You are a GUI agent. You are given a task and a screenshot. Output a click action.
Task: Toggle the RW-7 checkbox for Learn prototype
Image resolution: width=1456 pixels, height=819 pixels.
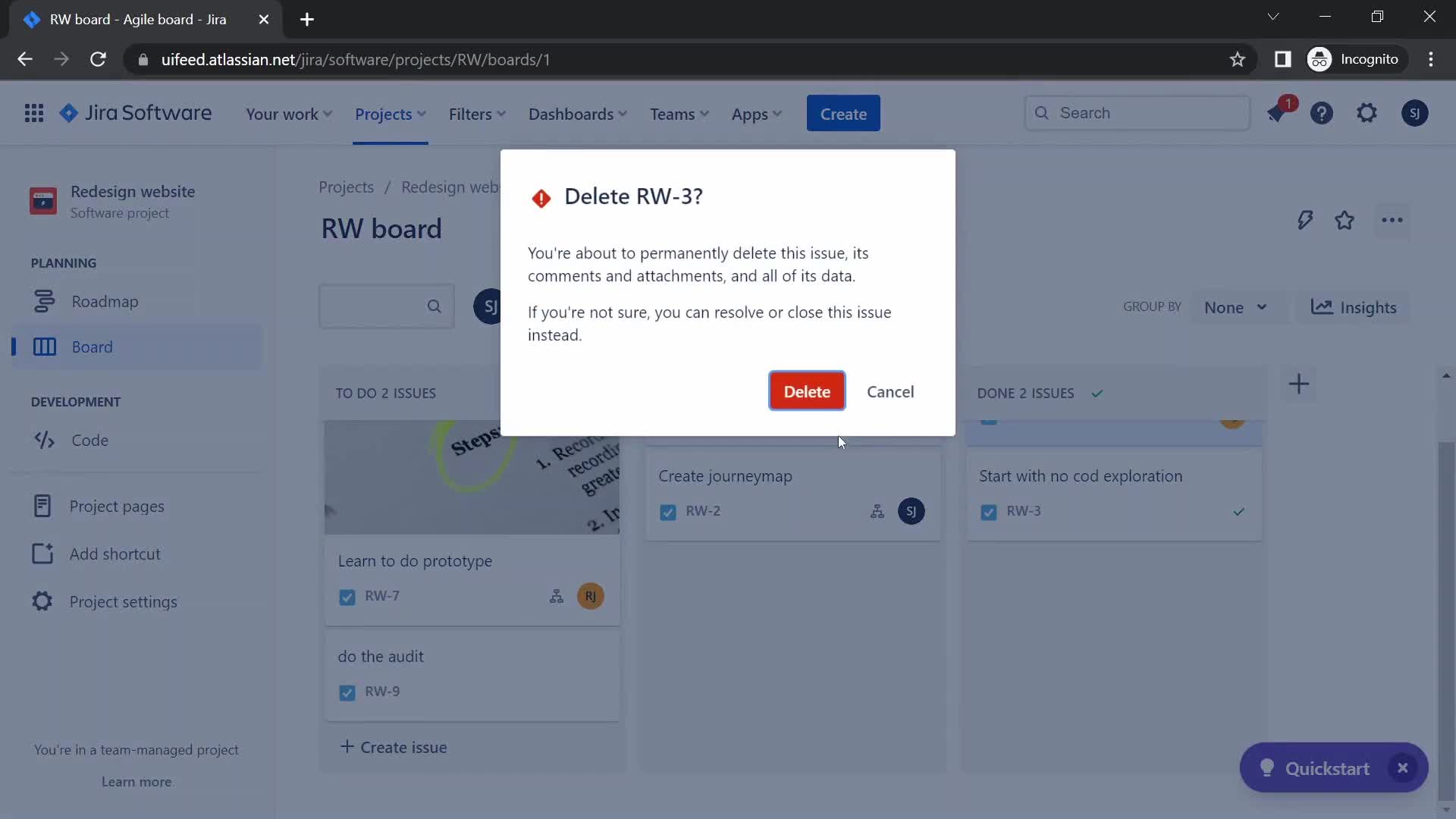(x=347, y=596)
